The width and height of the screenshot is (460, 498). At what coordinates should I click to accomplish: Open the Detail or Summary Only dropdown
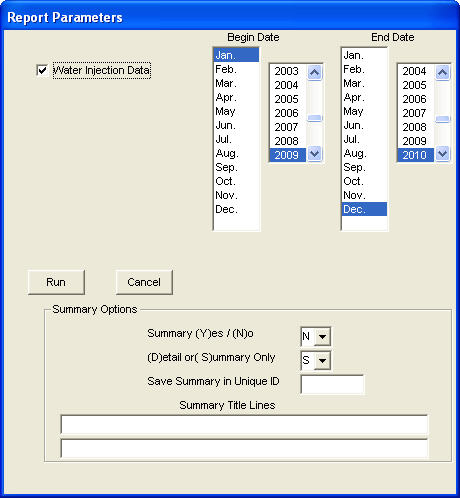(x=322, y=361)
